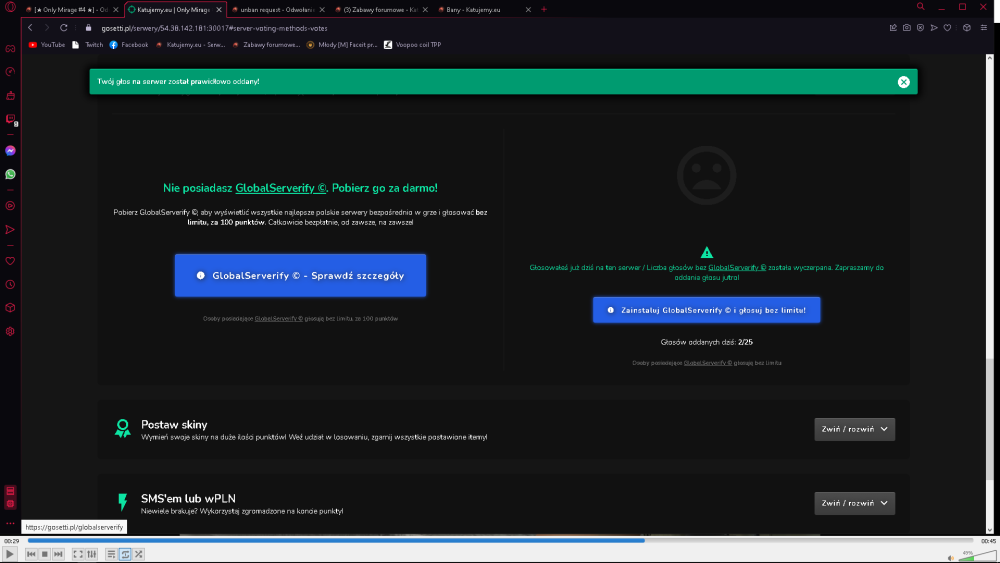Open the Player icon in sidebar
Screen dimensions: 1000x563
coord(10,206)
